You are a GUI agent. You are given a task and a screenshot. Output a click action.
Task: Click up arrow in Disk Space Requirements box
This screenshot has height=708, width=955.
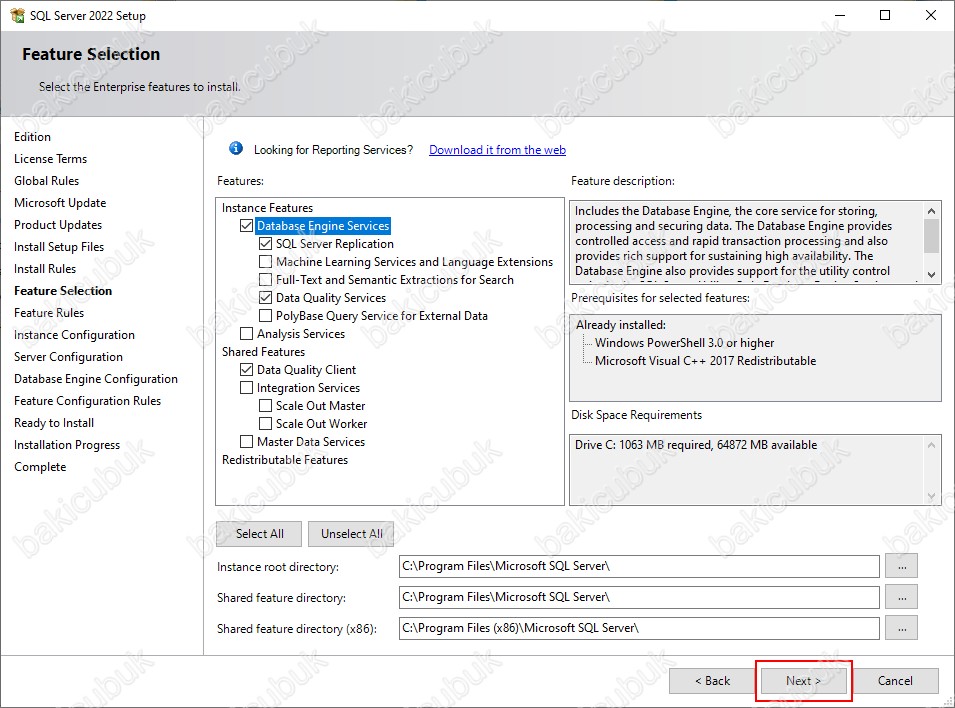(931, 445)
